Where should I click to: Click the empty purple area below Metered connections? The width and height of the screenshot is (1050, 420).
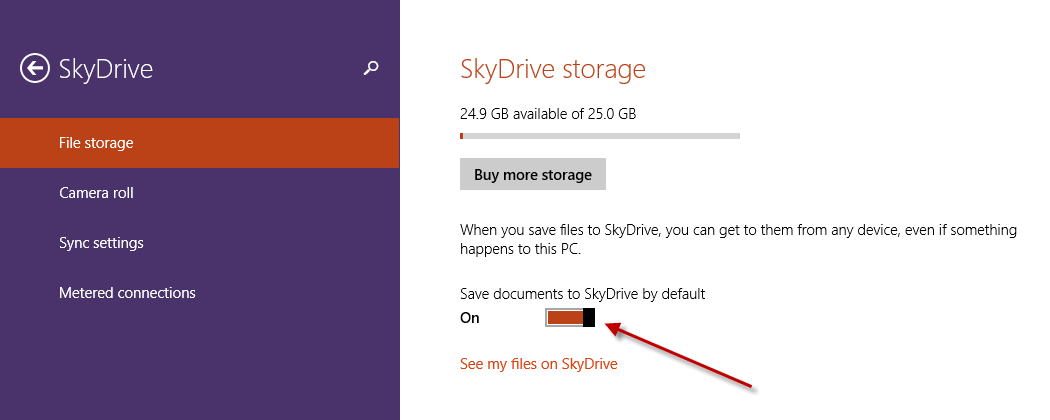(x=200, y=368)
